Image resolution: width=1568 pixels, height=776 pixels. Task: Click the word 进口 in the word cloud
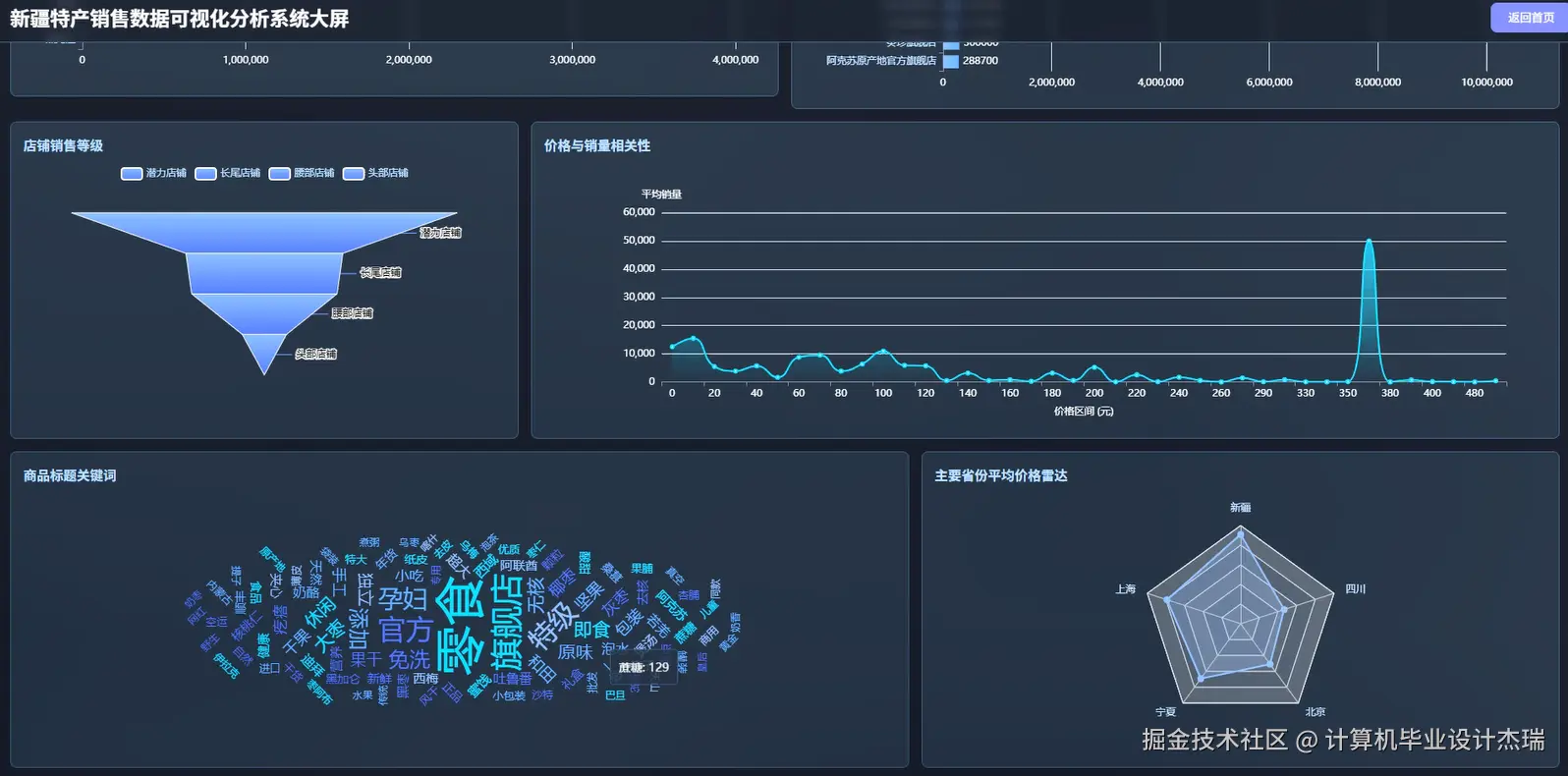pos(269,668)
